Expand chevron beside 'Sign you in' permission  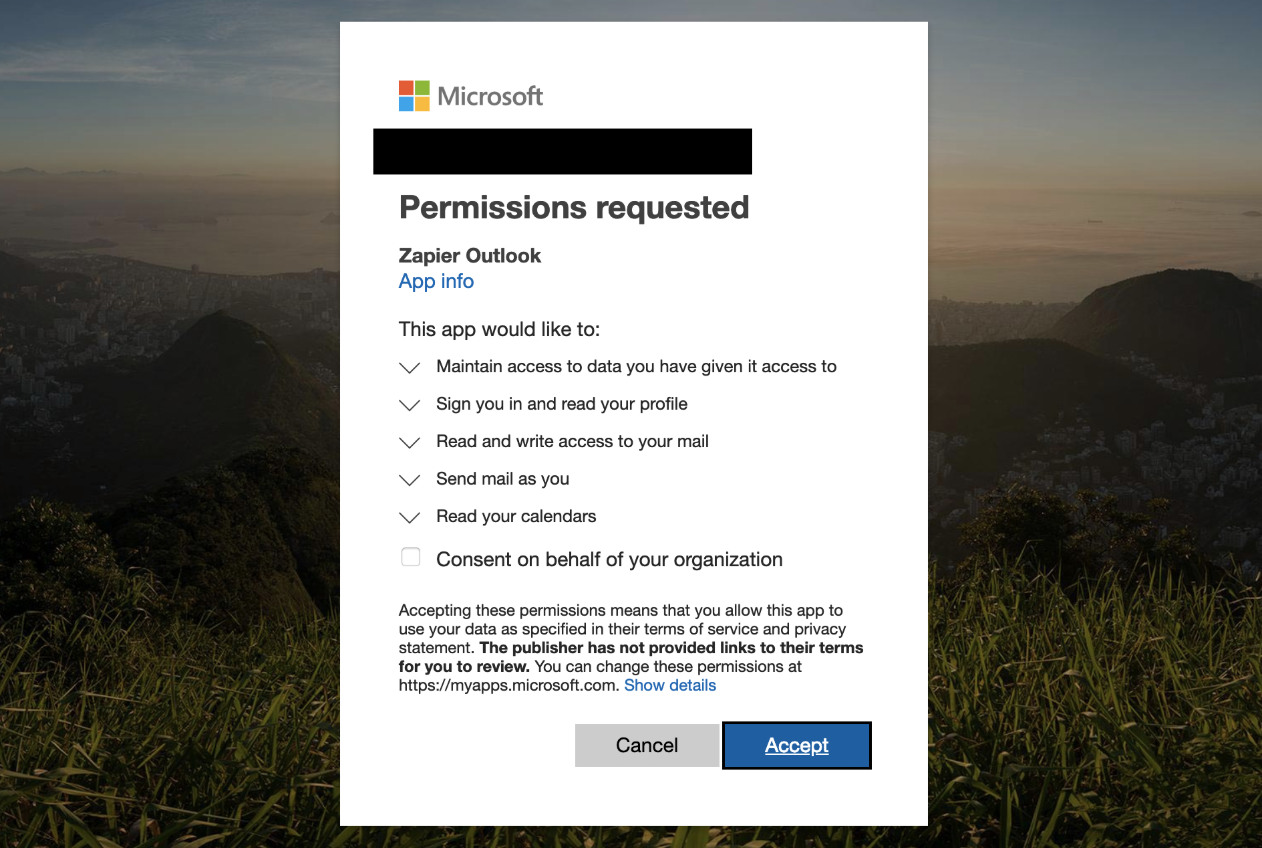coord(409,405)
